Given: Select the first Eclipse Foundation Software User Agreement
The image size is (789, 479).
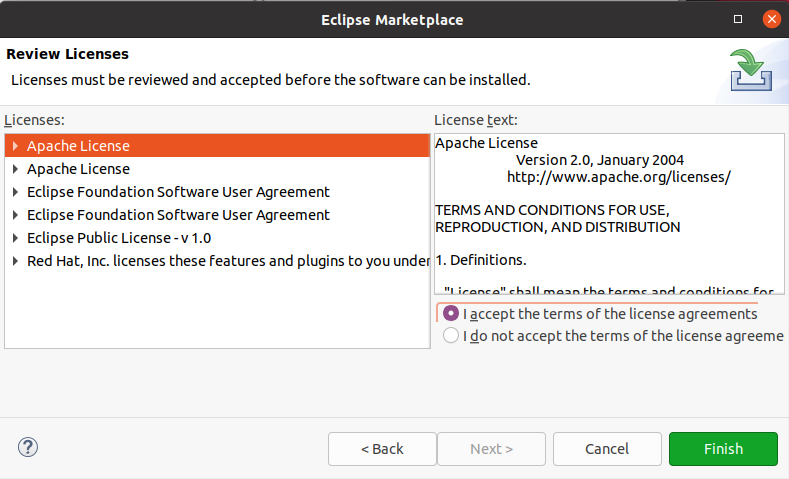Looking at the screenshot, I should tap(178, 192).
